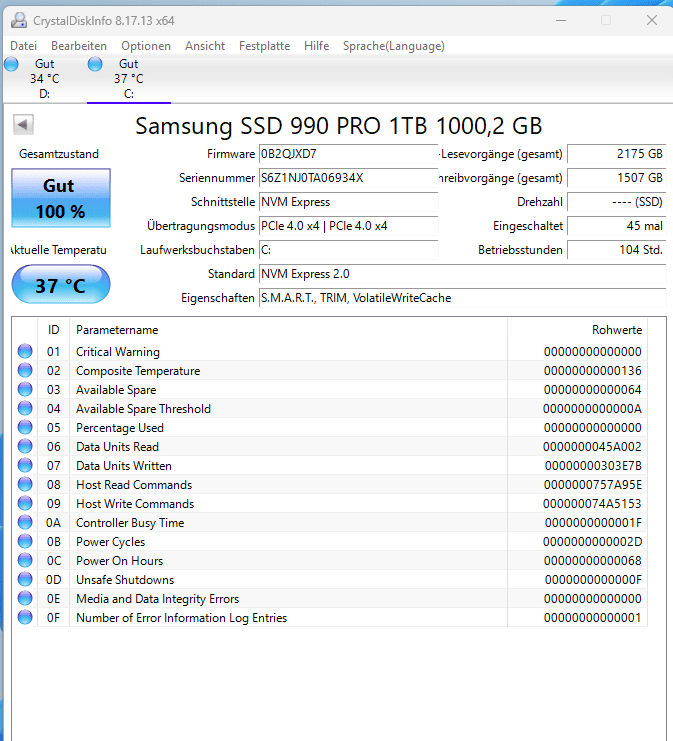Click the blue status orb for drive C:
This screenshot has width=673, height=741.
tap(95, 64)
